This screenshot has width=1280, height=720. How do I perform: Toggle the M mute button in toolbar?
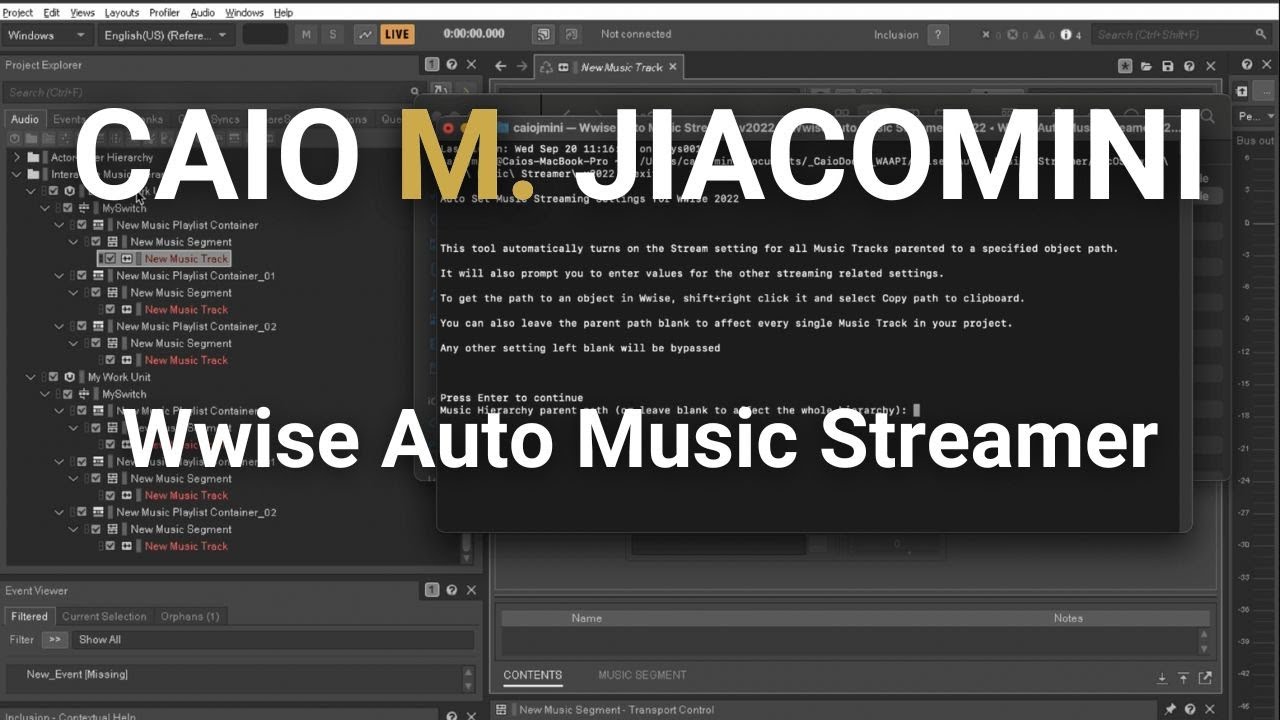click(x=306, y=34)
